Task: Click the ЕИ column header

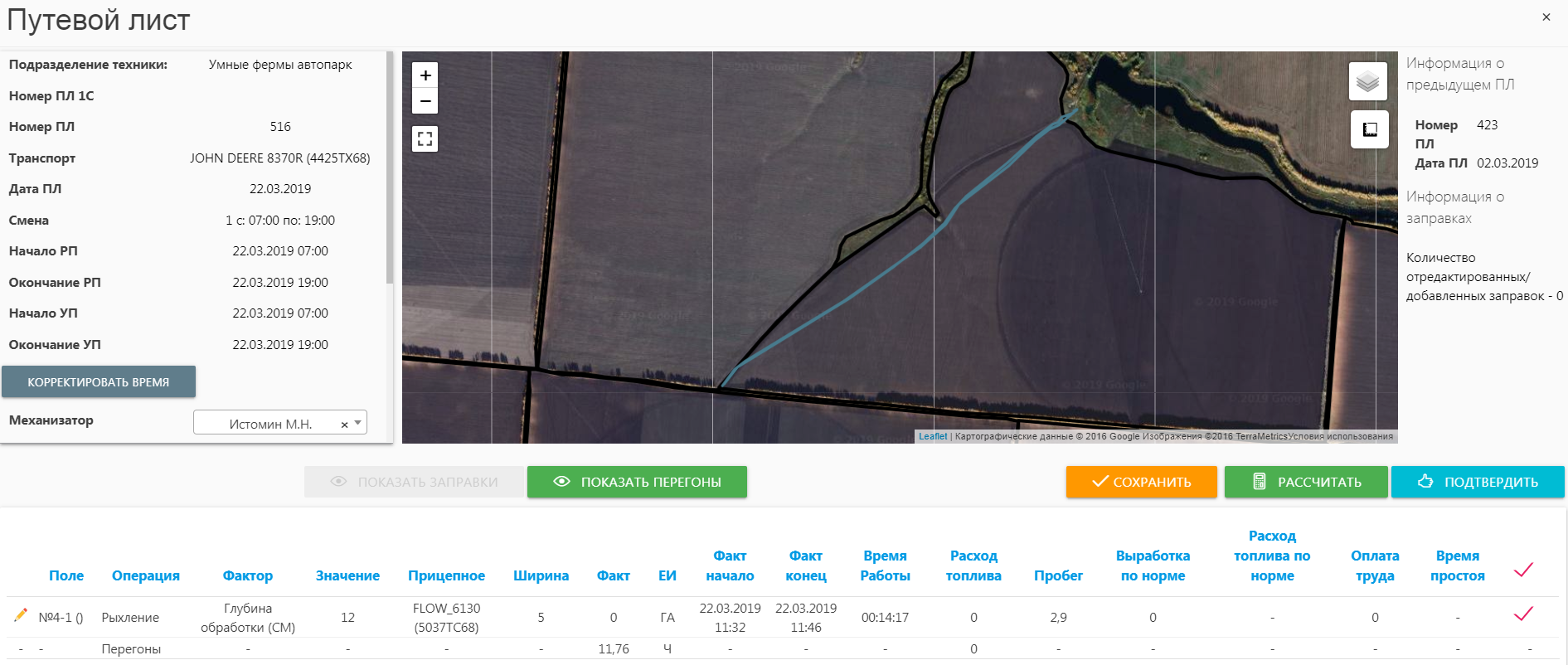Action: point(667,575)
